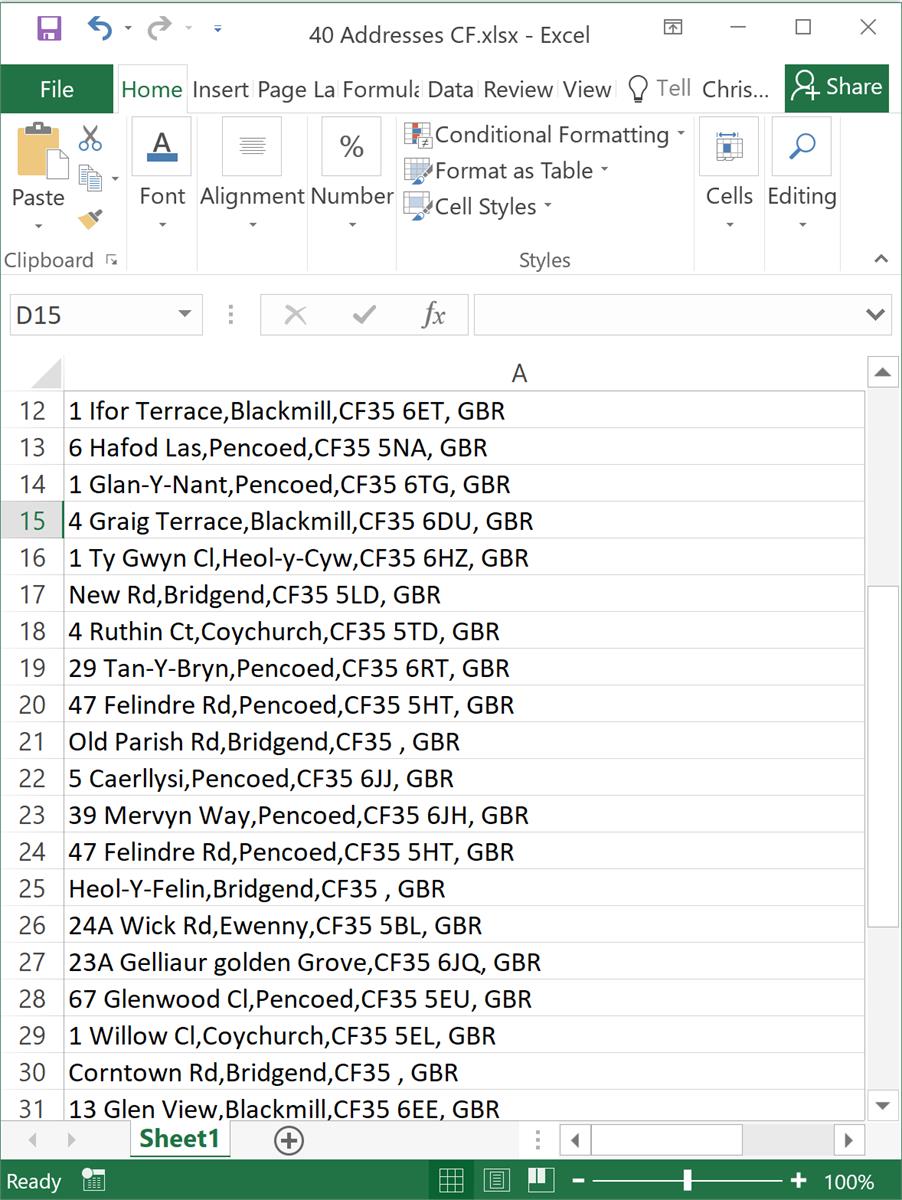The width and height of the screenshot is (902, 1200).
Task: Select cell with Old Parish Rd address
Action: (464, 742)
